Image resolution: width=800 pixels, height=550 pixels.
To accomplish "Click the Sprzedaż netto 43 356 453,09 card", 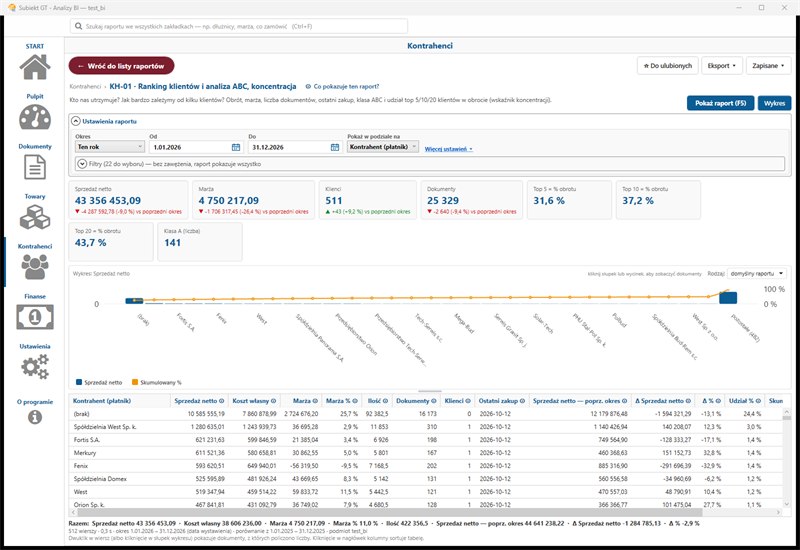I will pos(129,200).
